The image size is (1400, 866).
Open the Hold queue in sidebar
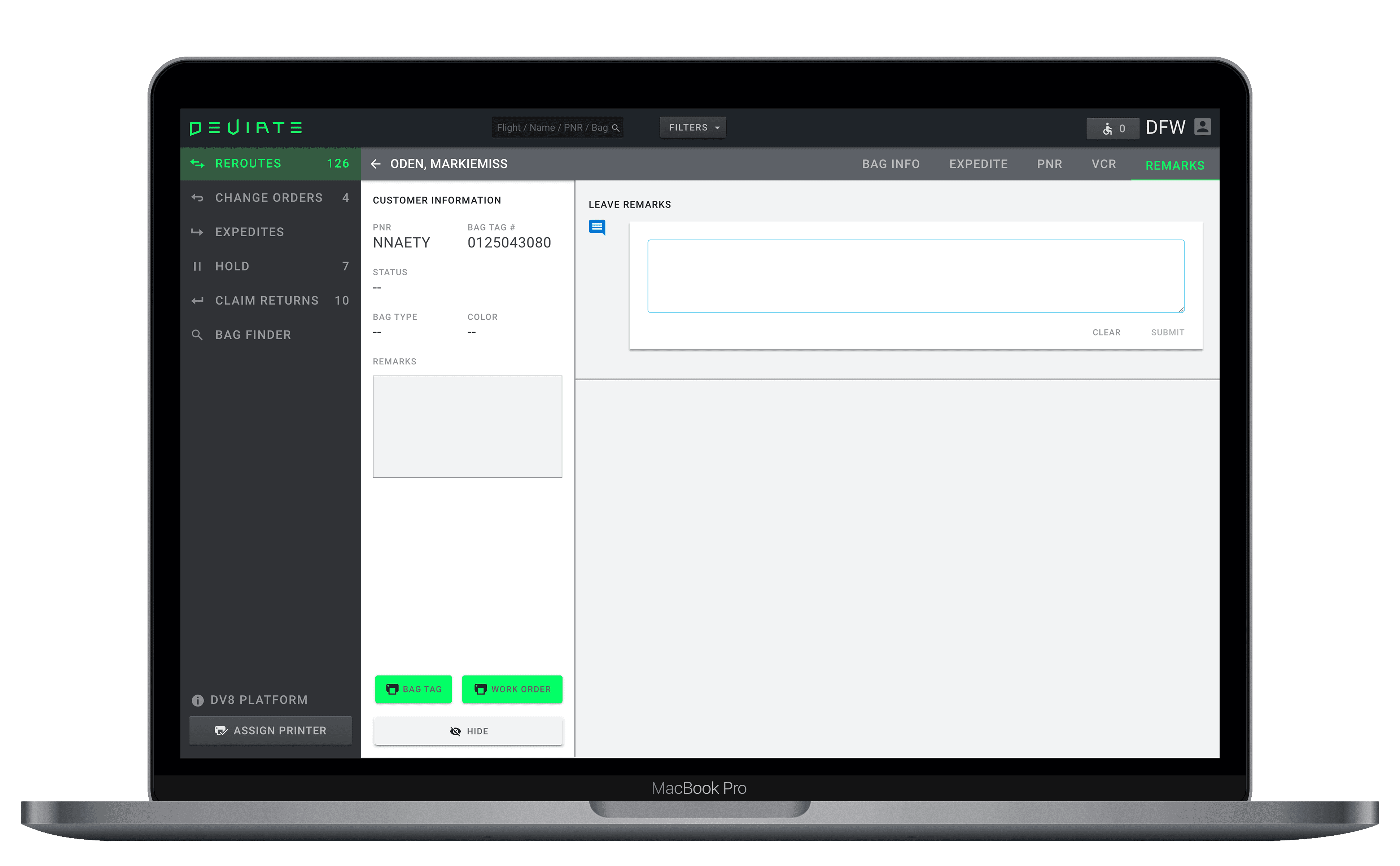pos(232,266)
